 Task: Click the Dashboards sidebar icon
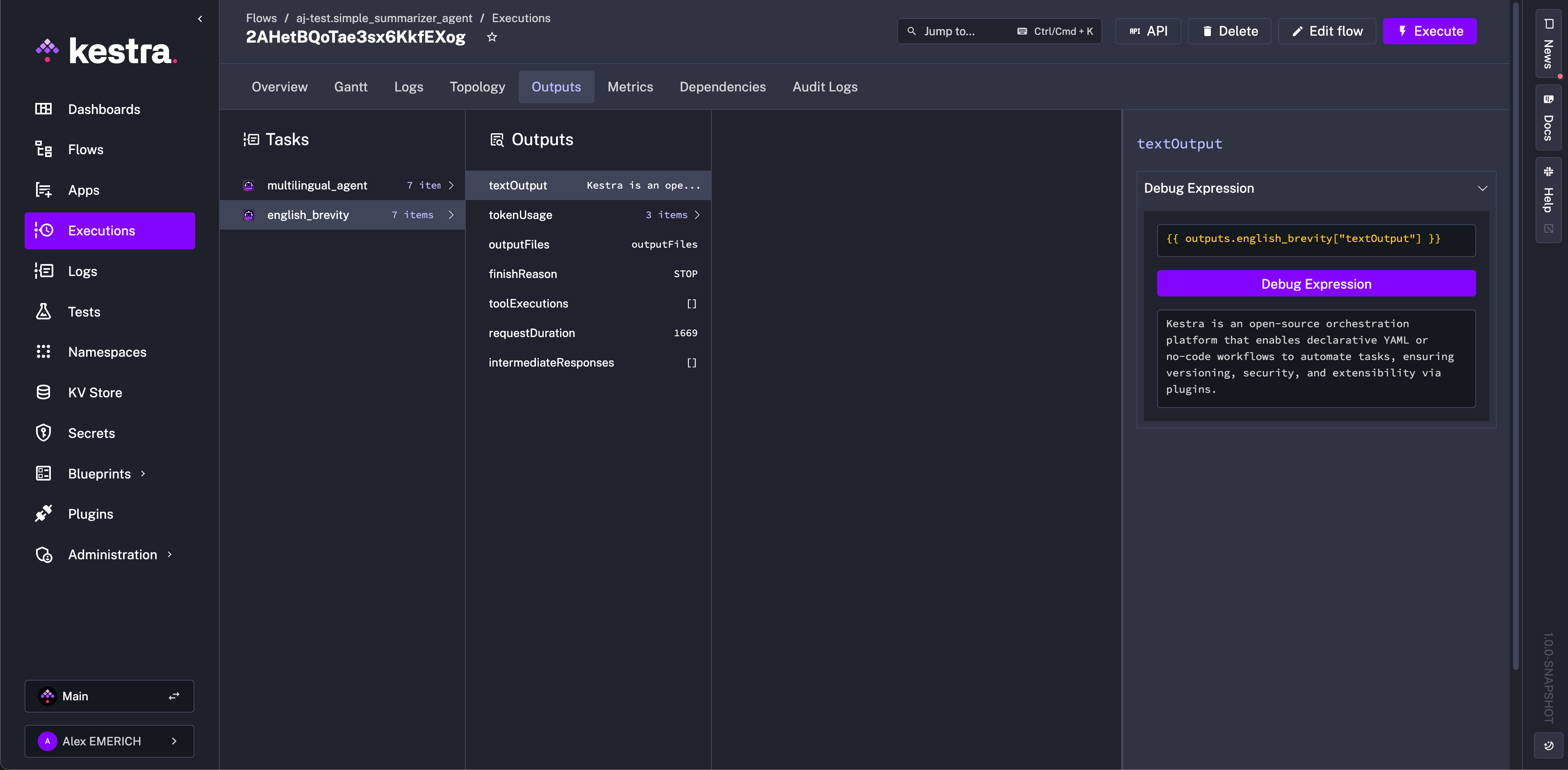(x=43, y=109)
